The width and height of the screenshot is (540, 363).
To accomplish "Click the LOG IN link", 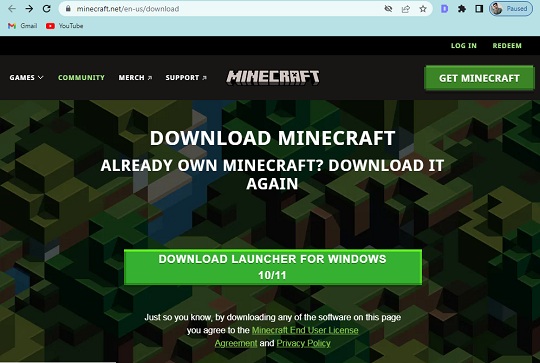I will coord(464,45).
